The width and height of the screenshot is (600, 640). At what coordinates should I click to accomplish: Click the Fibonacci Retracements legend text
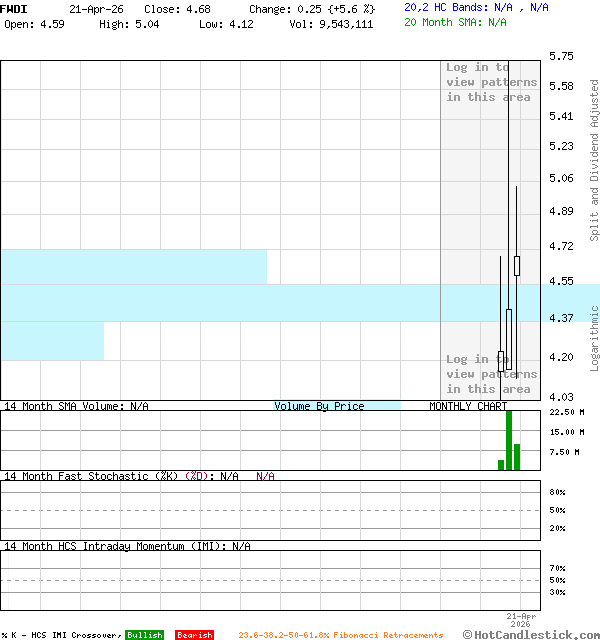pos(340,635)
